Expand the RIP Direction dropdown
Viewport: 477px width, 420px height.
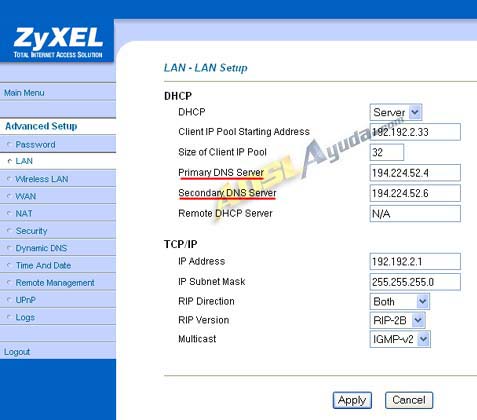tap(400, 302)
